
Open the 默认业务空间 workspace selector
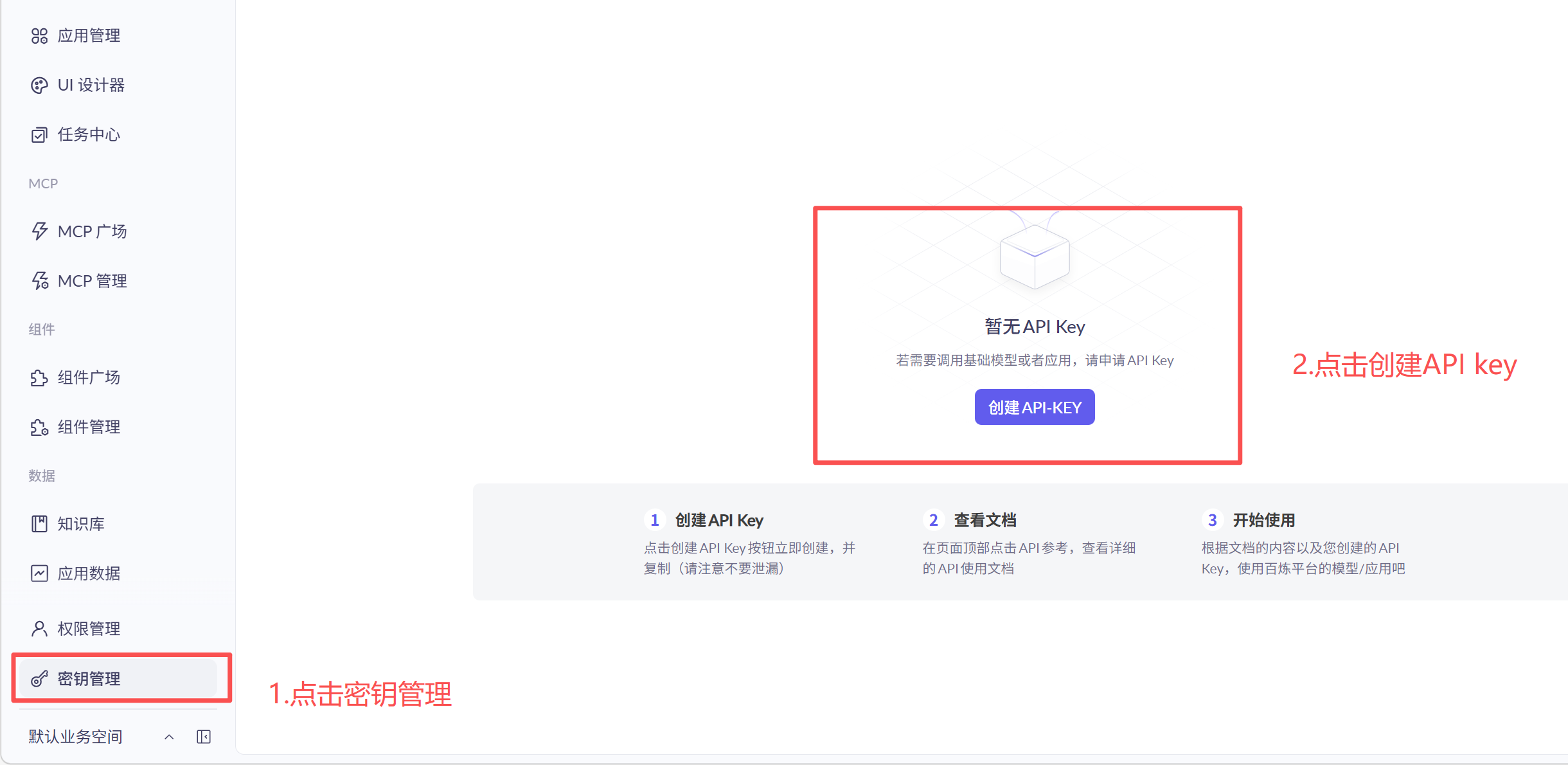pos(76,737)
